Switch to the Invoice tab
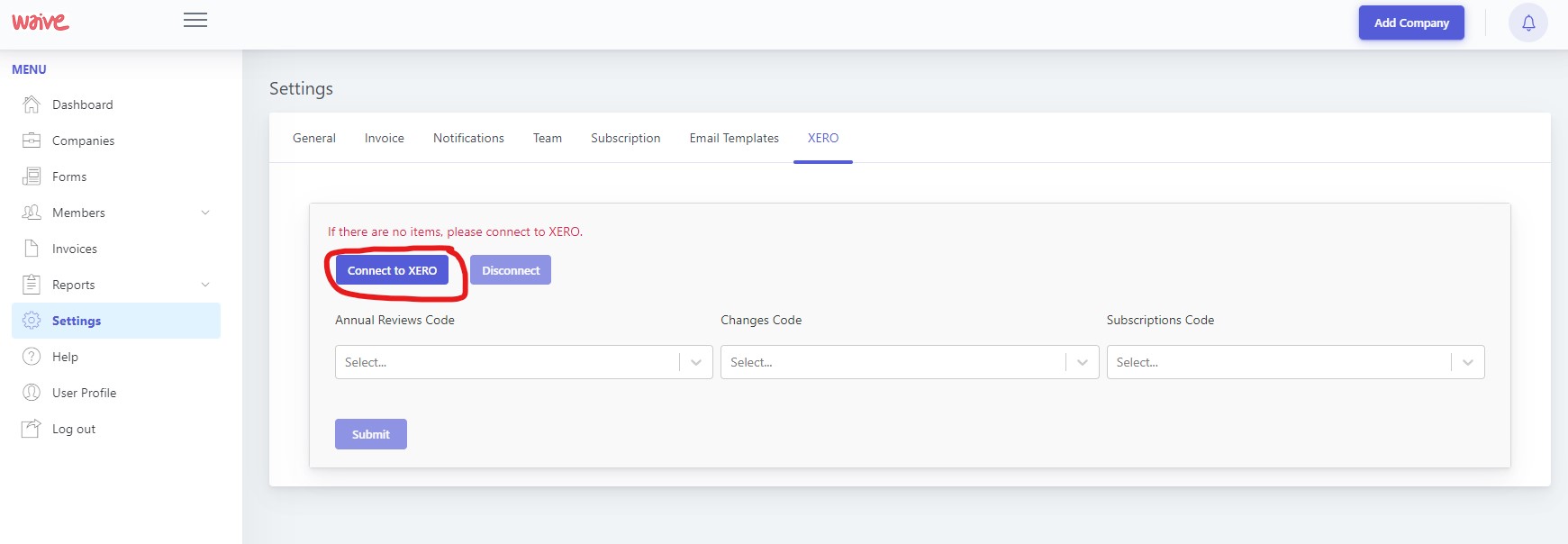The image size is (1568, 544). 385,138
